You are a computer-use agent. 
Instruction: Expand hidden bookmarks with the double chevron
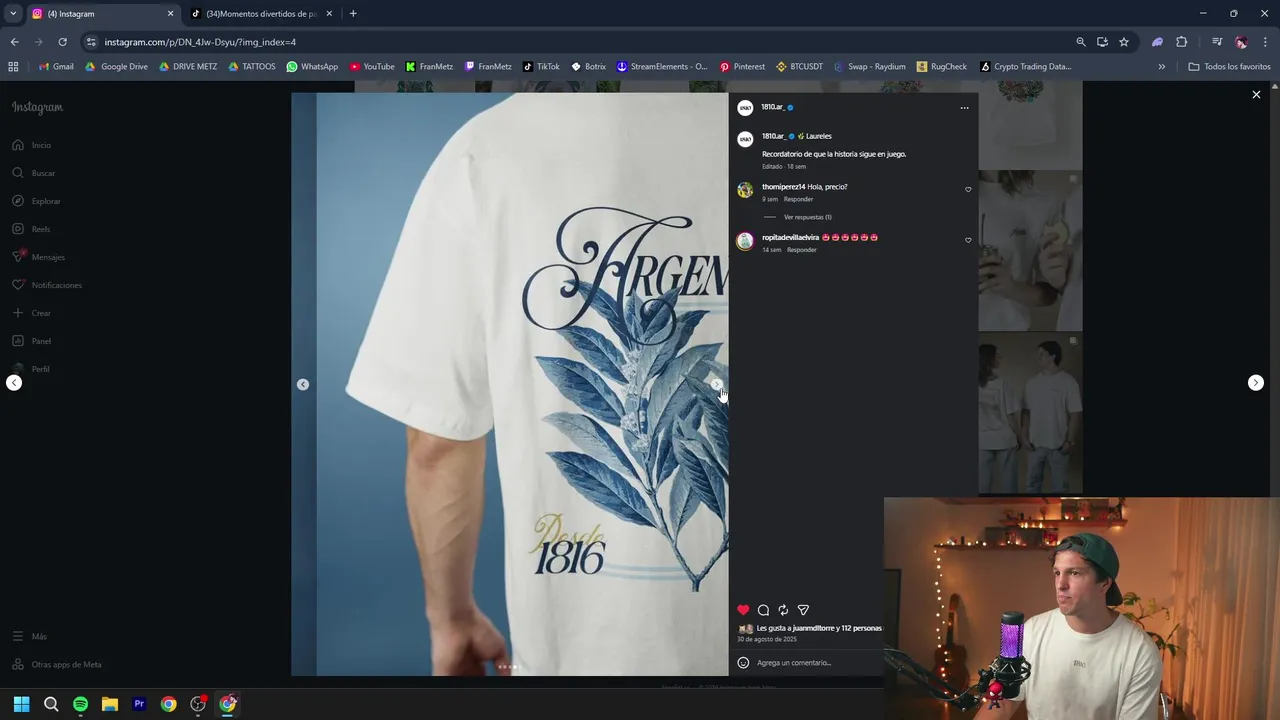click(1161, 67)
